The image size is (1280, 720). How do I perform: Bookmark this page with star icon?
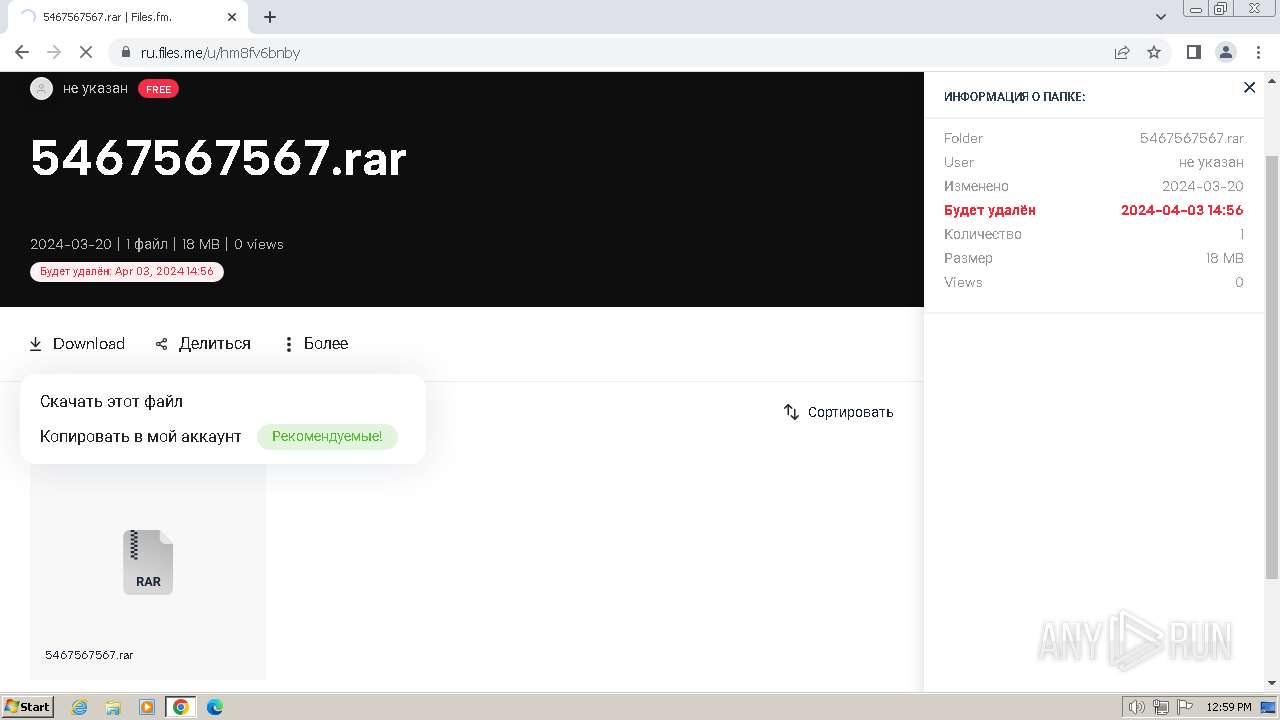pyautogui.click(x=1154, y=52)
